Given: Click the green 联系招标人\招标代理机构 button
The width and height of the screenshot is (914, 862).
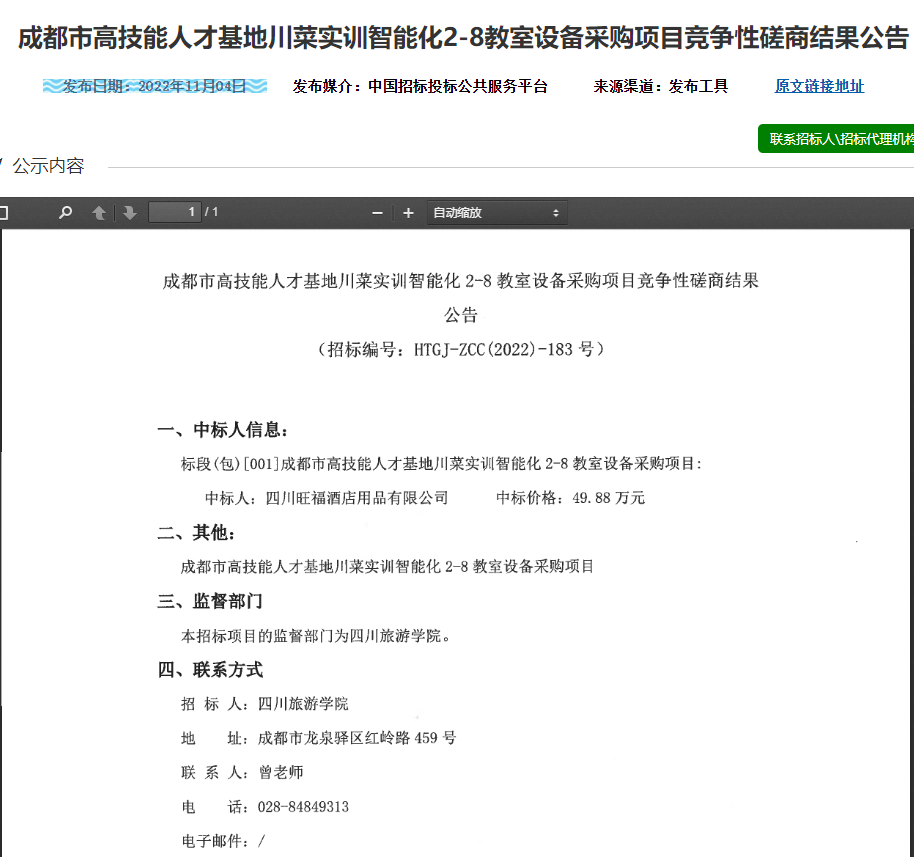Looking at the screenshot, I should [x=836, y=139].
